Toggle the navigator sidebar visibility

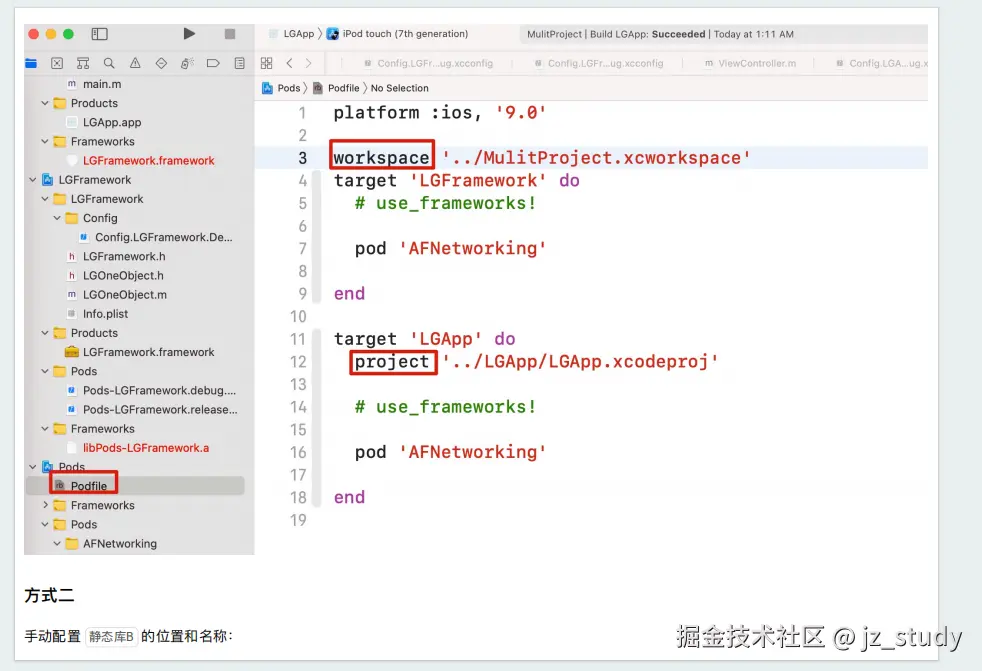pos(100,34)
